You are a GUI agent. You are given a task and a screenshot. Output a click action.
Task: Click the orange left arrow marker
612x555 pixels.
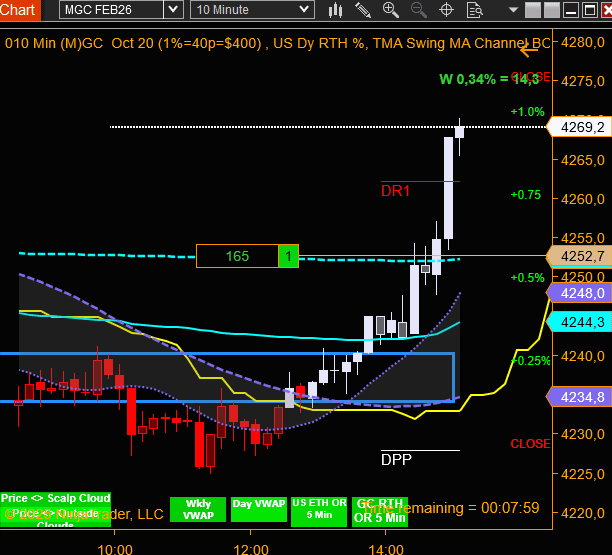tap(529, 50)
